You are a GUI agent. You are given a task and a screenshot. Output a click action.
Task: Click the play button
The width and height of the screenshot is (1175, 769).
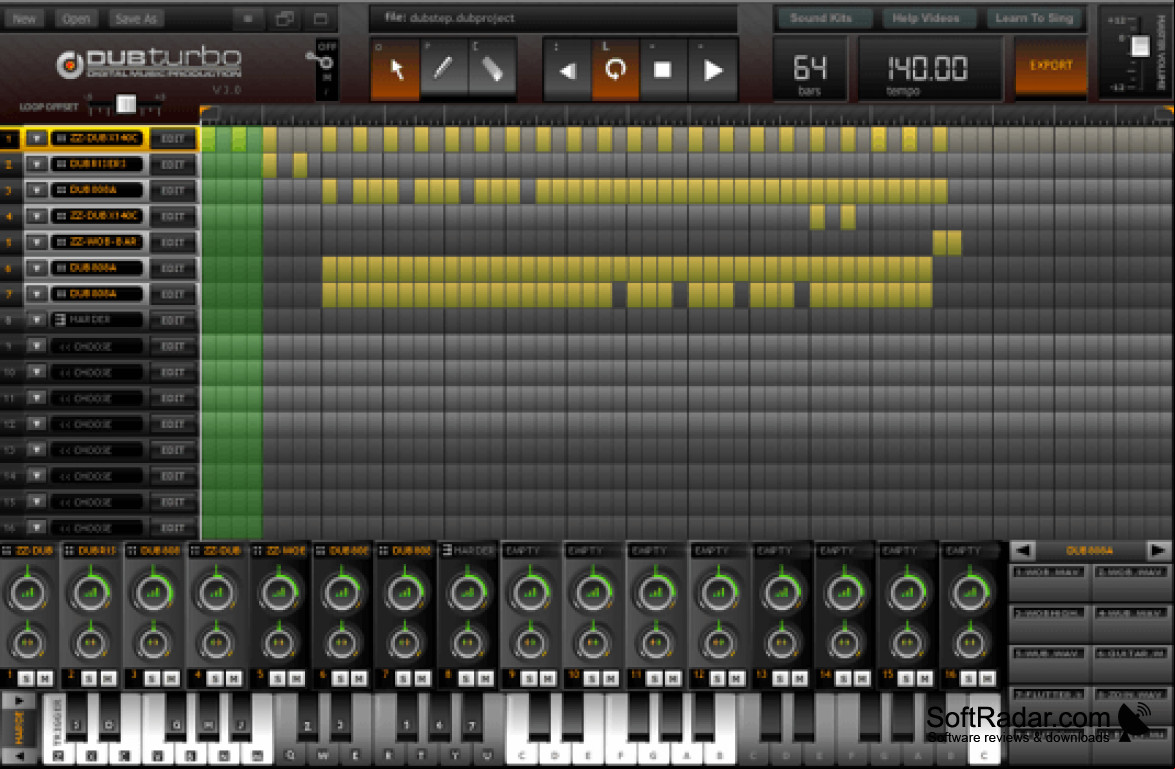coord(712,70)
